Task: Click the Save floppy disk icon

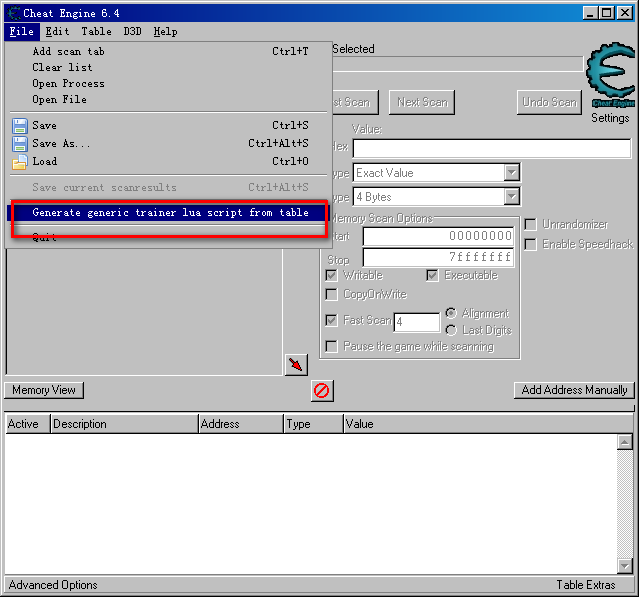Action: point(19,126)
